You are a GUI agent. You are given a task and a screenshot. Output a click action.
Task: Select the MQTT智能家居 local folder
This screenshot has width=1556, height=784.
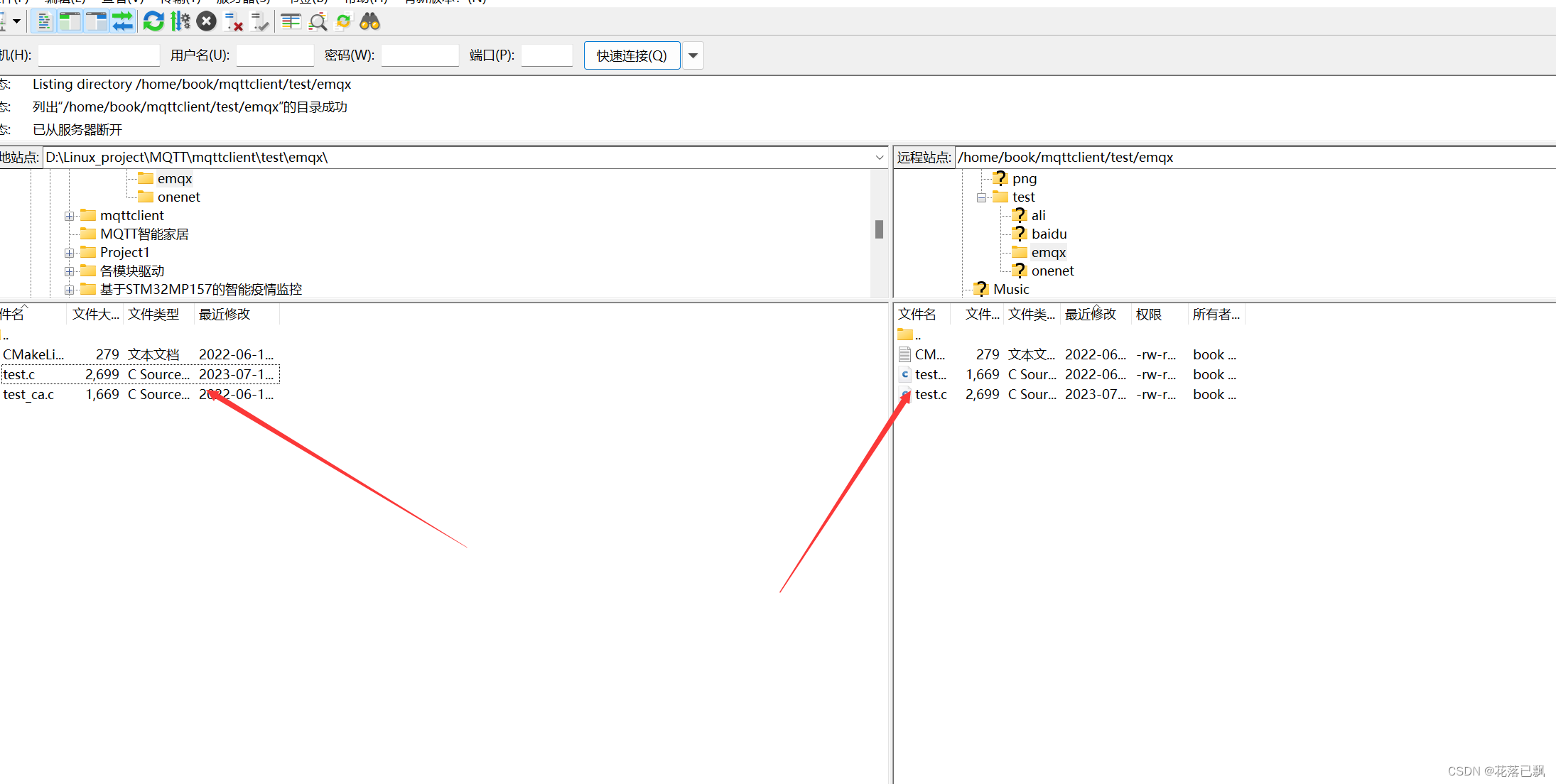144,234
